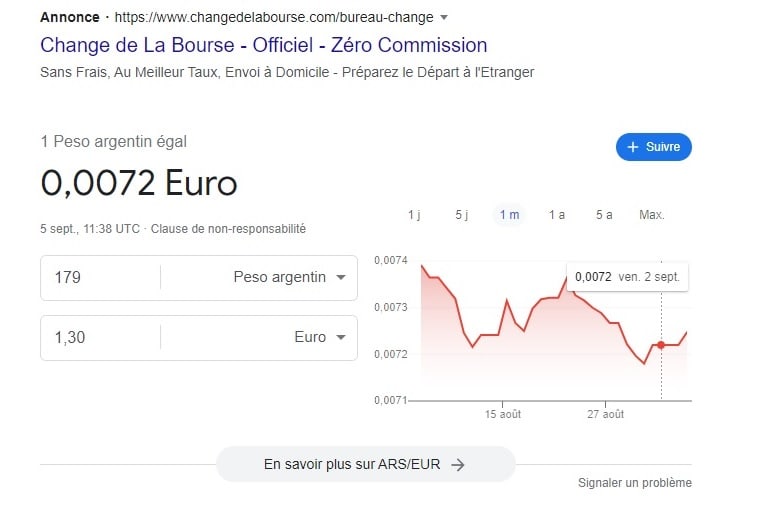Switch to the 1 m chart range
The height and width of the screenshot is (513, 771).
[x=509, y=215]
